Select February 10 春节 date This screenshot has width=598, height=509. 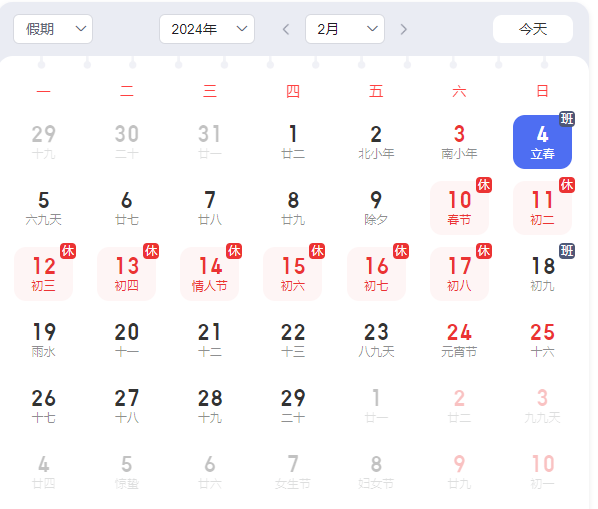tap(459, 208)
